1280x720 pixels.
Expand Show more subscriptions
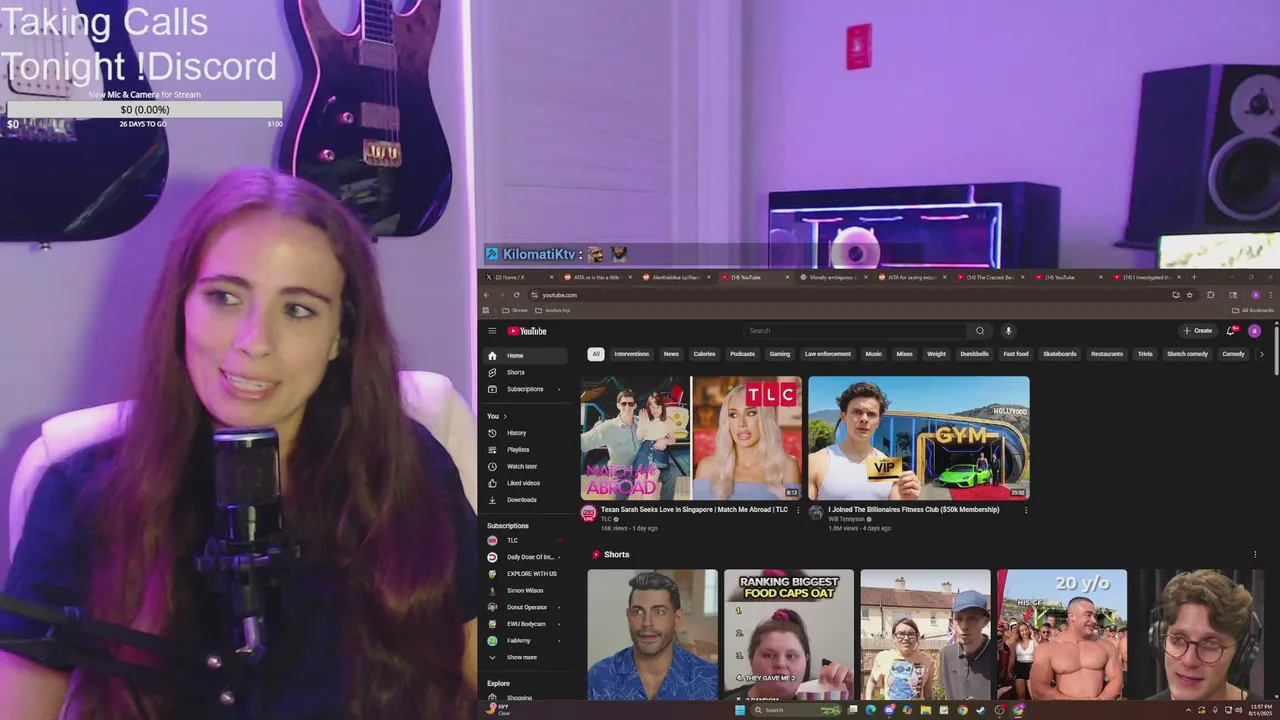click(x=525, y=657)
